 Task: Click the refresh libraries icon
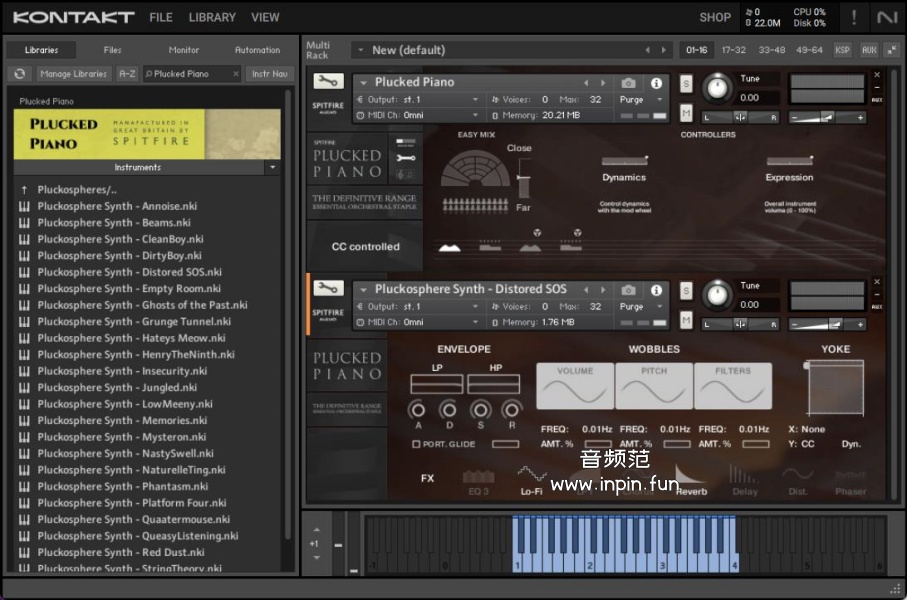click(19, 73)
